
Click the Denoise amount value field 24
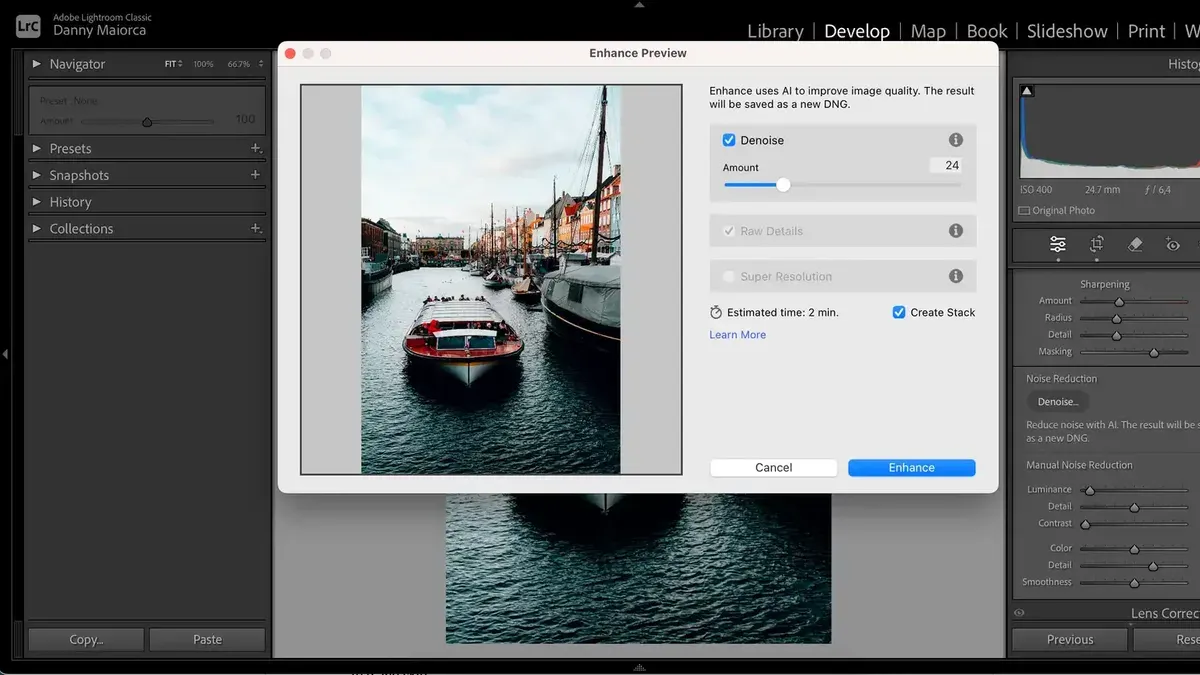click(945, 165)
